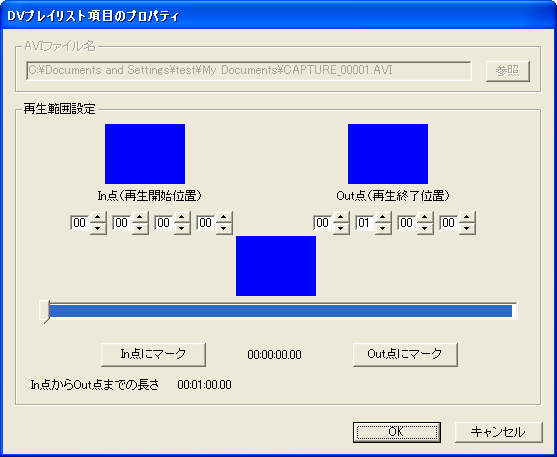Decrease the Out point frames spinner

(x=467, y=228)
